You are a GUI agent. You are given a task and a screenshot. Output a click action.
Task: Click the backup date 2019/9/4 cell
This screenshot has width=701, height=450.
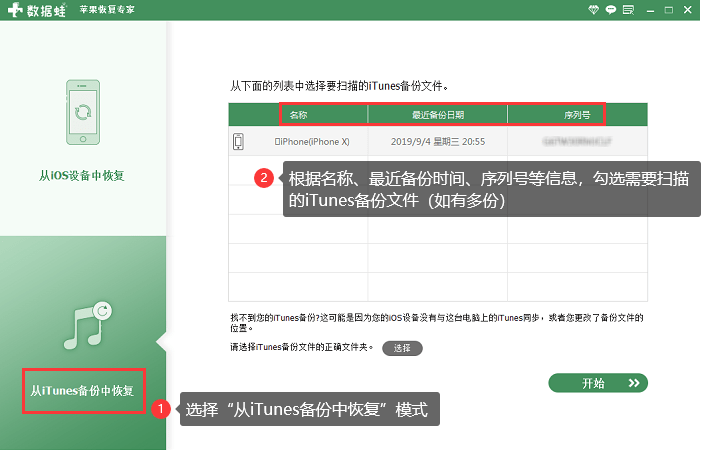pyautogui.click(x=438, y=142)
